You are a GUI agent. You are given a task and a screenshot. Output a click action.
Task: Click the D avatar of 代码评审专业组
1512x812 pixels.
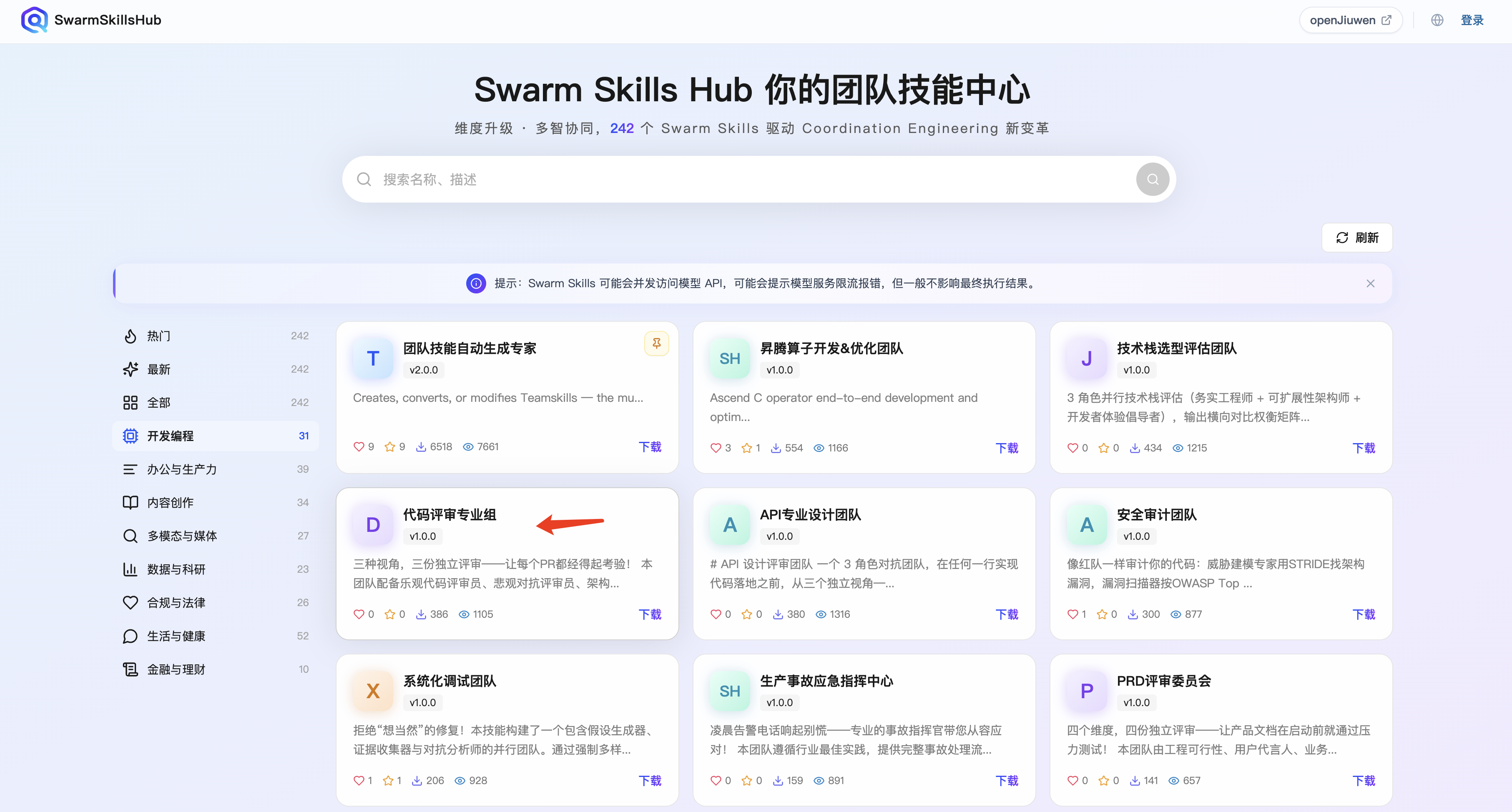(x=373, y=524)
